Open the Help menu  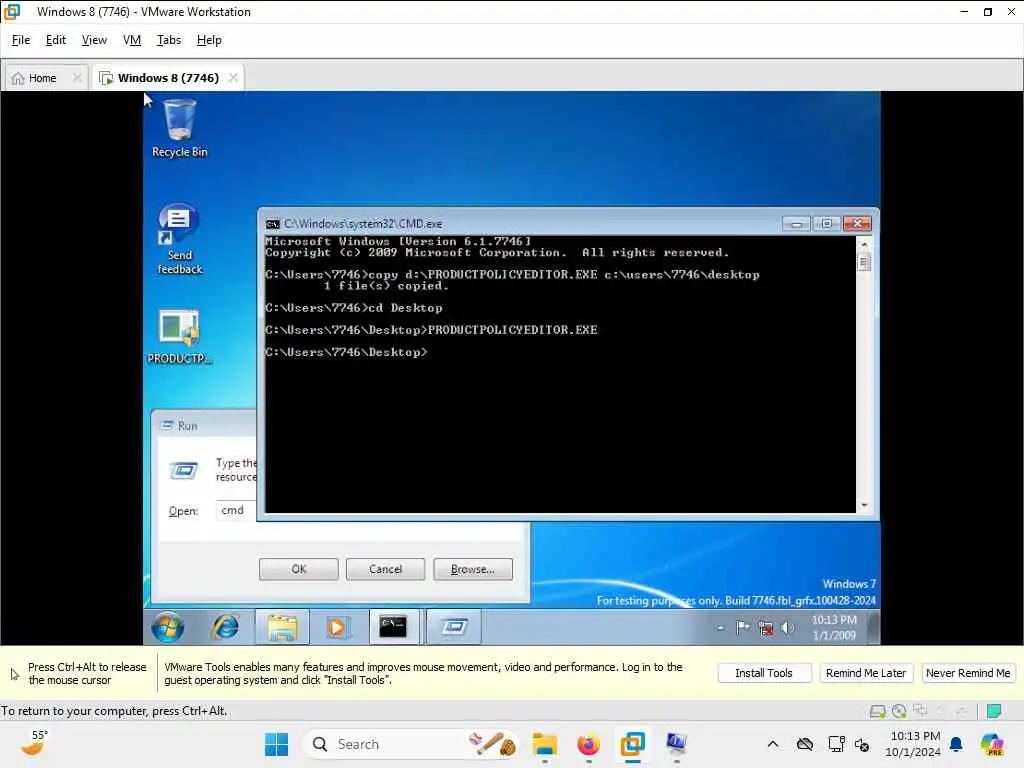(209, 40)
